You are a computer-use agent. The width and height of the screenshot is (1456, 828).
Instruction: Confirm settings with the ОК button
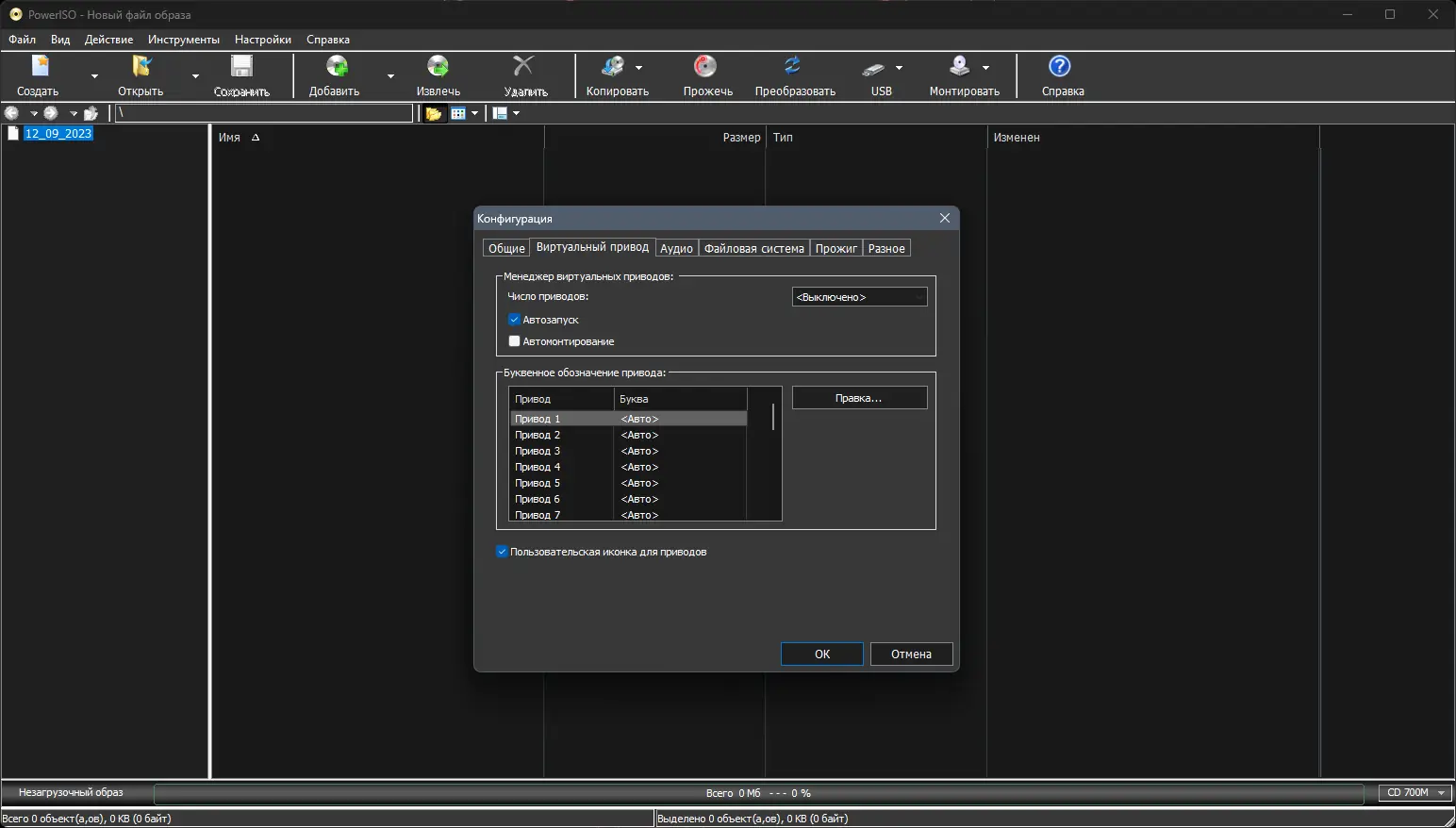[x=822, y=654]
